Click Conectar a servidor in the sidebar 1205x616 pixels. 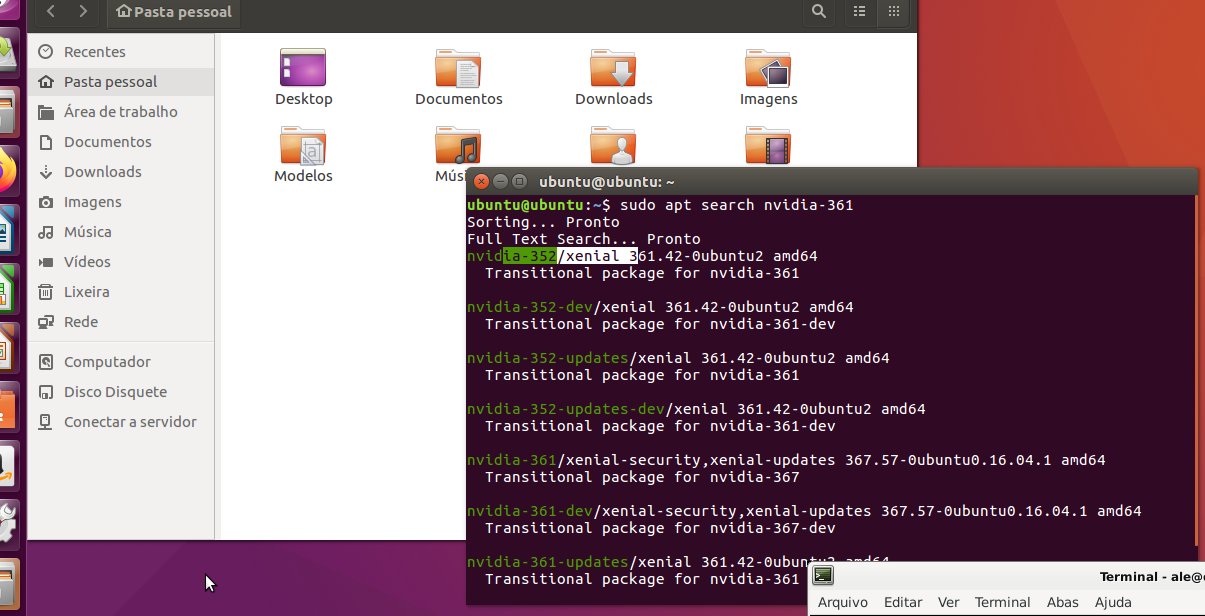pos(121,422)
